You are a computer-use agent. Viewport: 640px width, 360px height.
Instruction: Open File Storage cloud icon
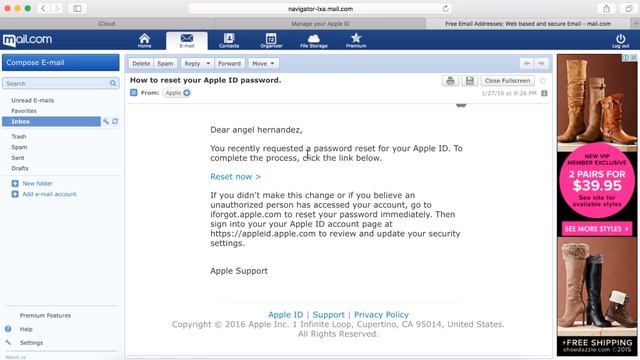point(313,40)
